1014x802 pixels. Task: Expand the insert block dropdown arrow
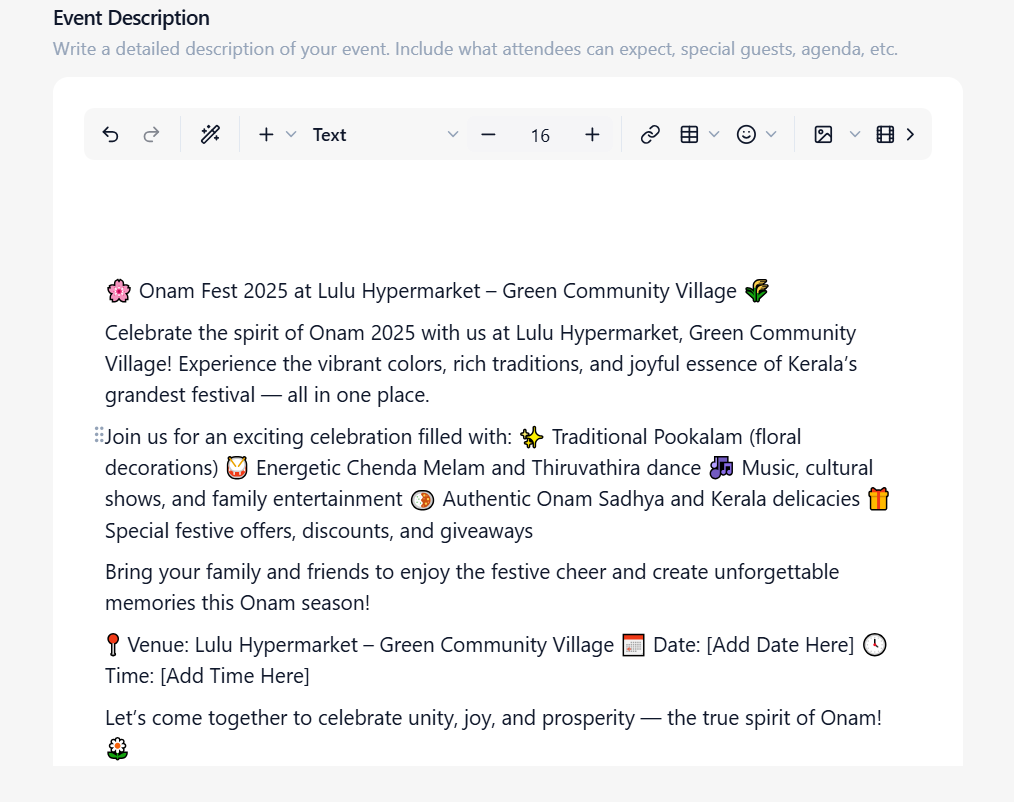tap(291, 135)
